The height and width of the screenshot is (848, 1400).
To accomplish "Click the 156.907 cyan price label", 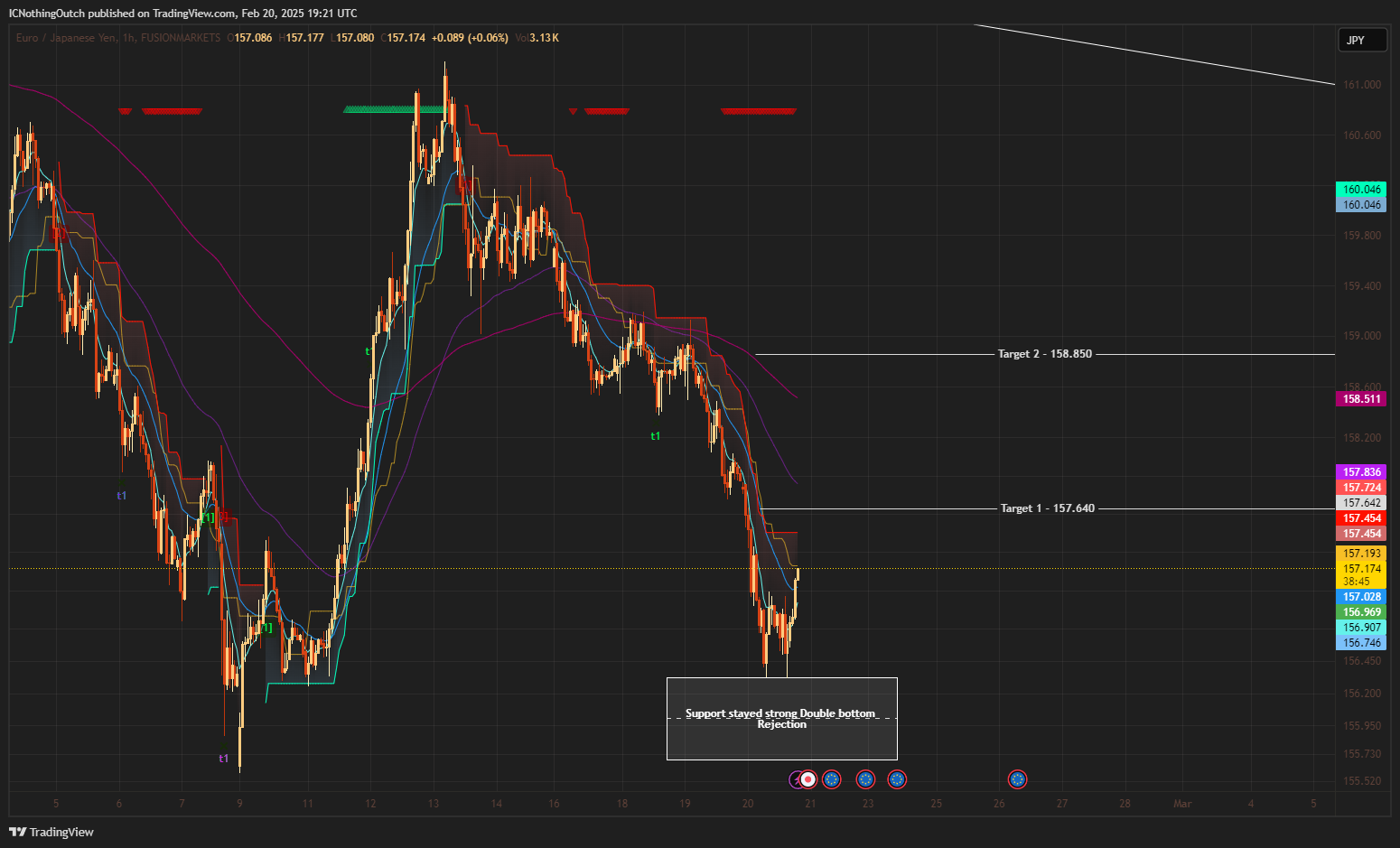I will (x=1361, y=628).
